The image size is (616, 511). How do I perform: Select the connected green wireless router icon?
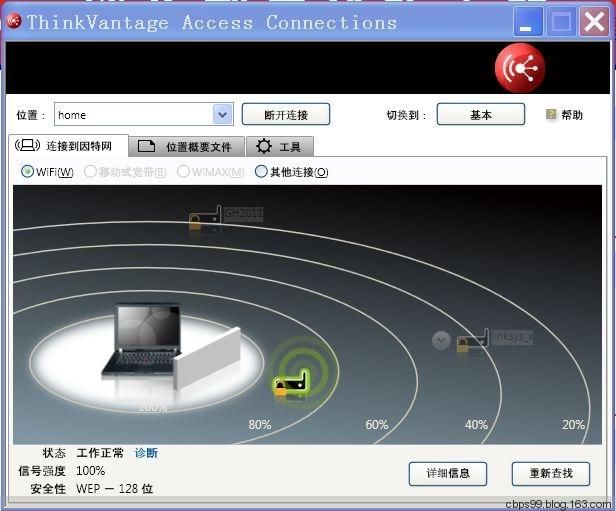[x=292, y=383]
